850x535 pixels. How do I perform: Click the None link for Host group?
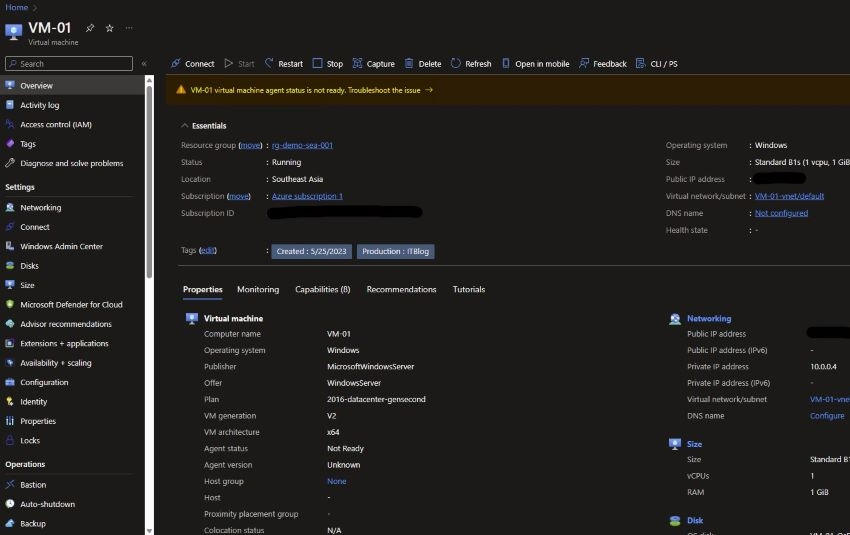pos(337,481)
